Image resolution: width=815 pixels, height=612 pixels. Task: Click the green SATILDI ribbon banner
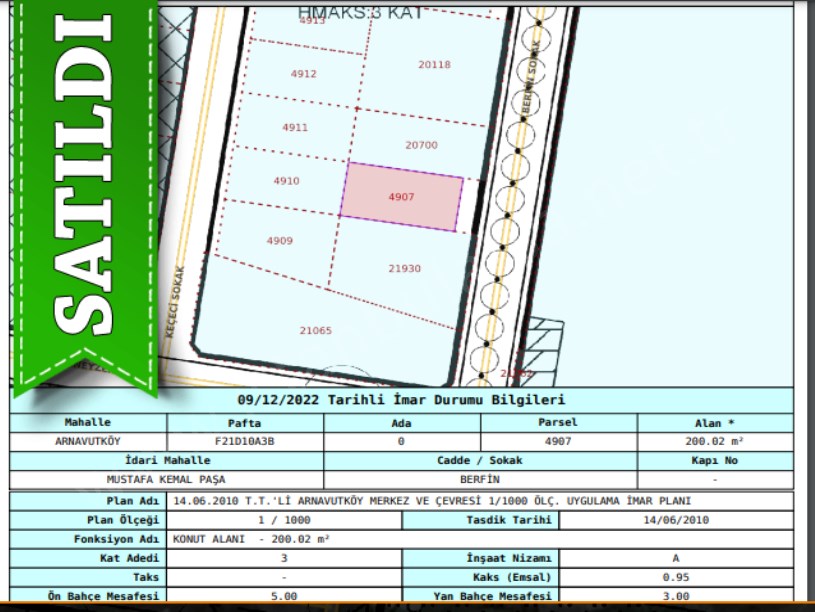click(84, 190)
